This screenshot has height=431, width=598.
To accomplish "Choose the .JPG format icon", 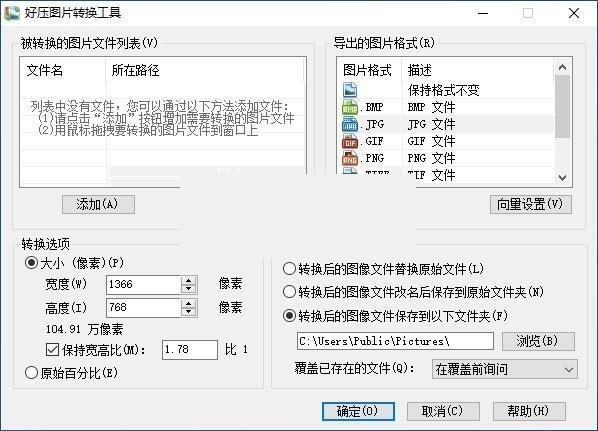I will tap(350, 124).
